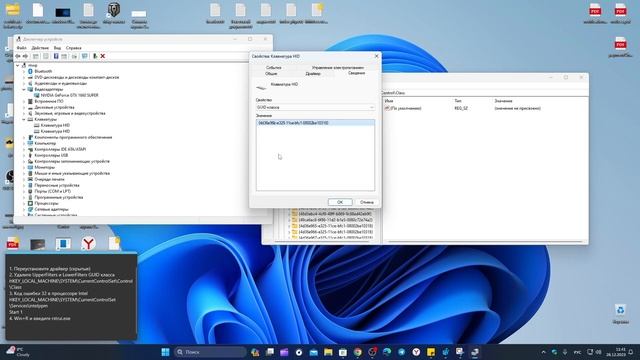This screenshot has height=360, width=640.
Task: Click the registry values pane horizontal scrollbar
Action: point(485,242)
